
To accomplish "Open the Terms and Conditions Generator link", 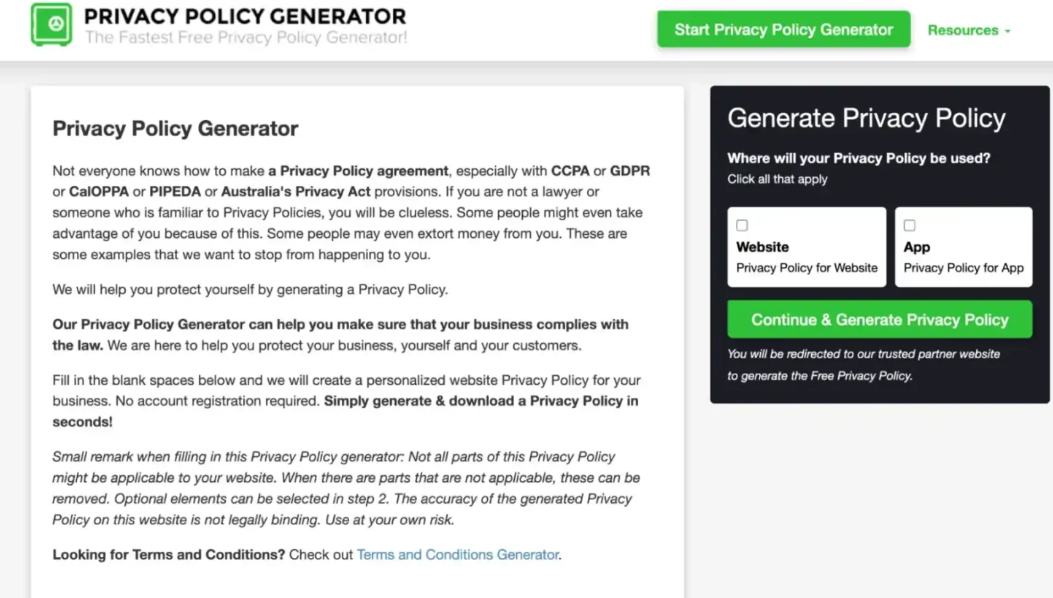I will (x=458, y=554).
